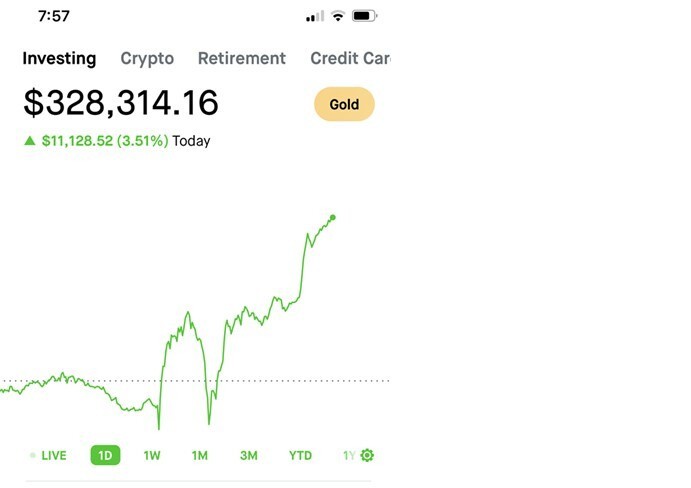This screenshot has width=691, height=488.
Task: Select the 1D time range
Action: [105, 455]
